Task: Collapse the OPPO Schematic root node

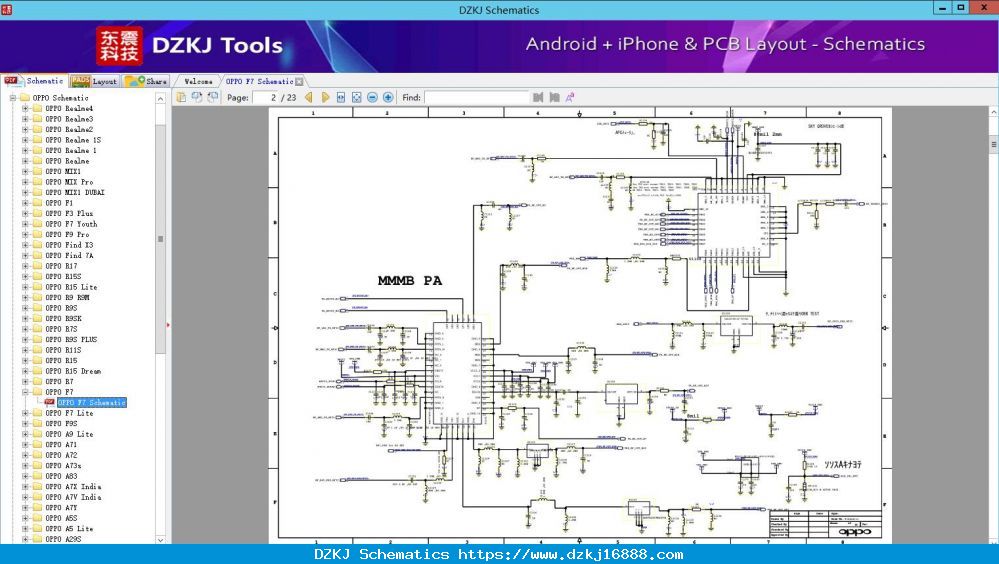Action: pyautogui.click(x=13, y=98)
